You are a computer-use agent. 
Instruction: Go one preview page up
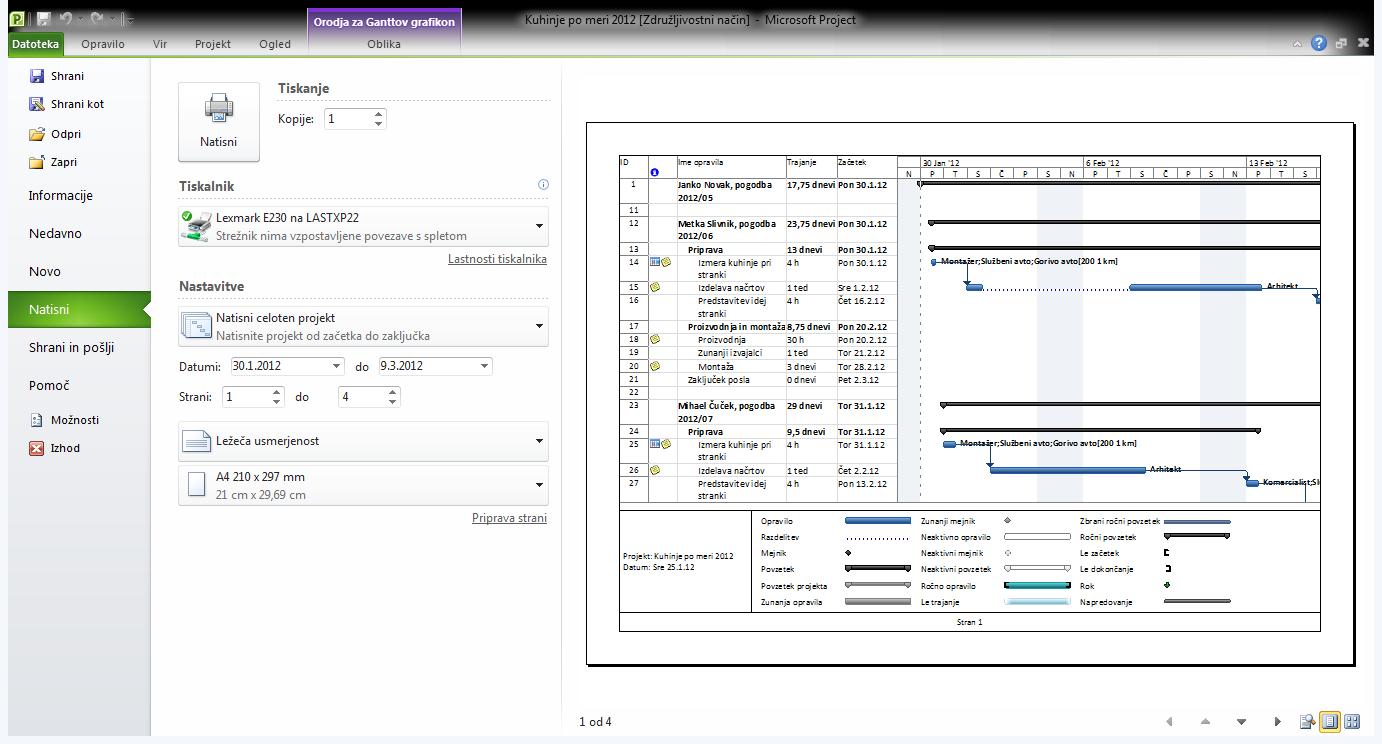(1205, 722)
